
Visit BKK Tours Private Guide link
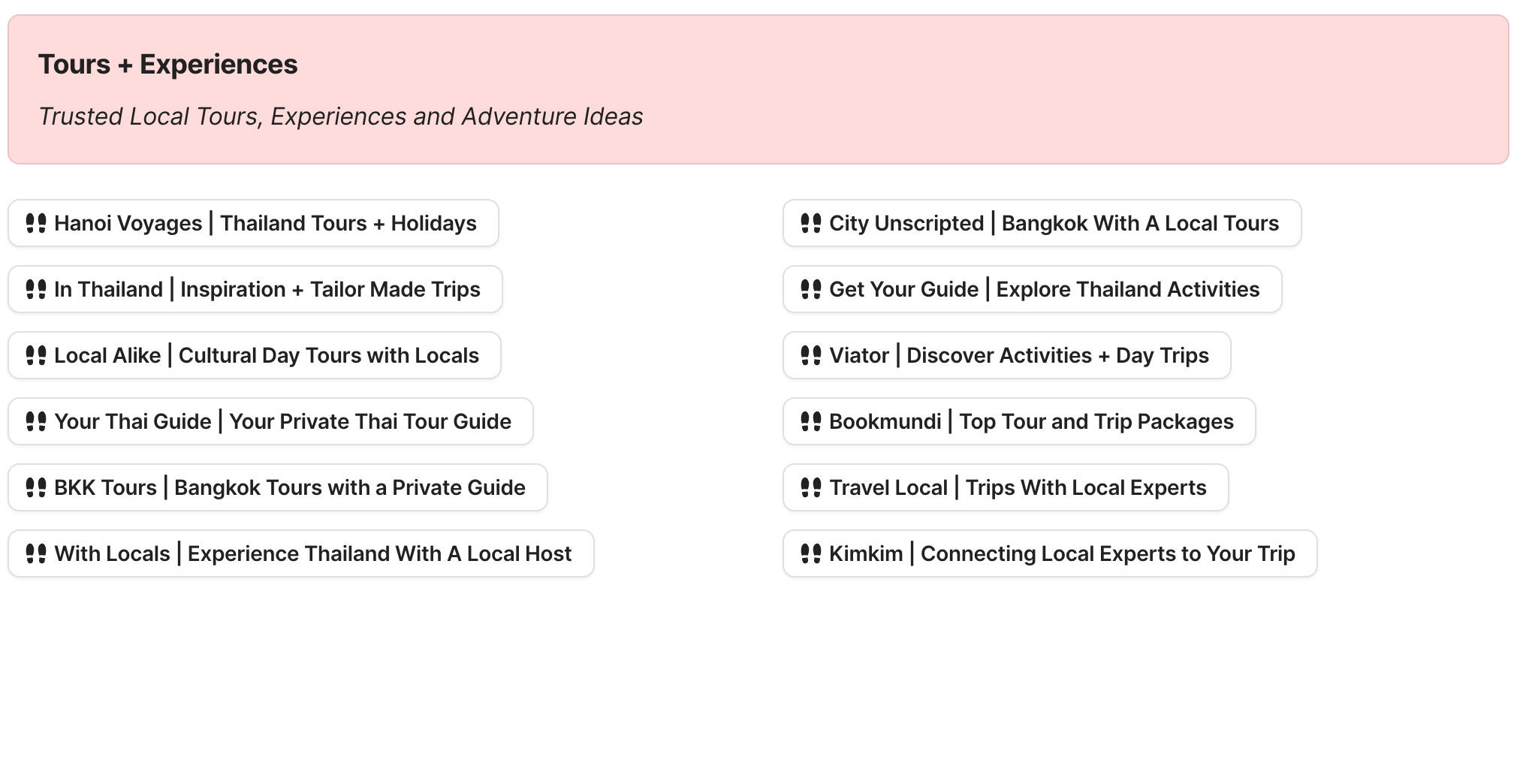click(289, 487)
